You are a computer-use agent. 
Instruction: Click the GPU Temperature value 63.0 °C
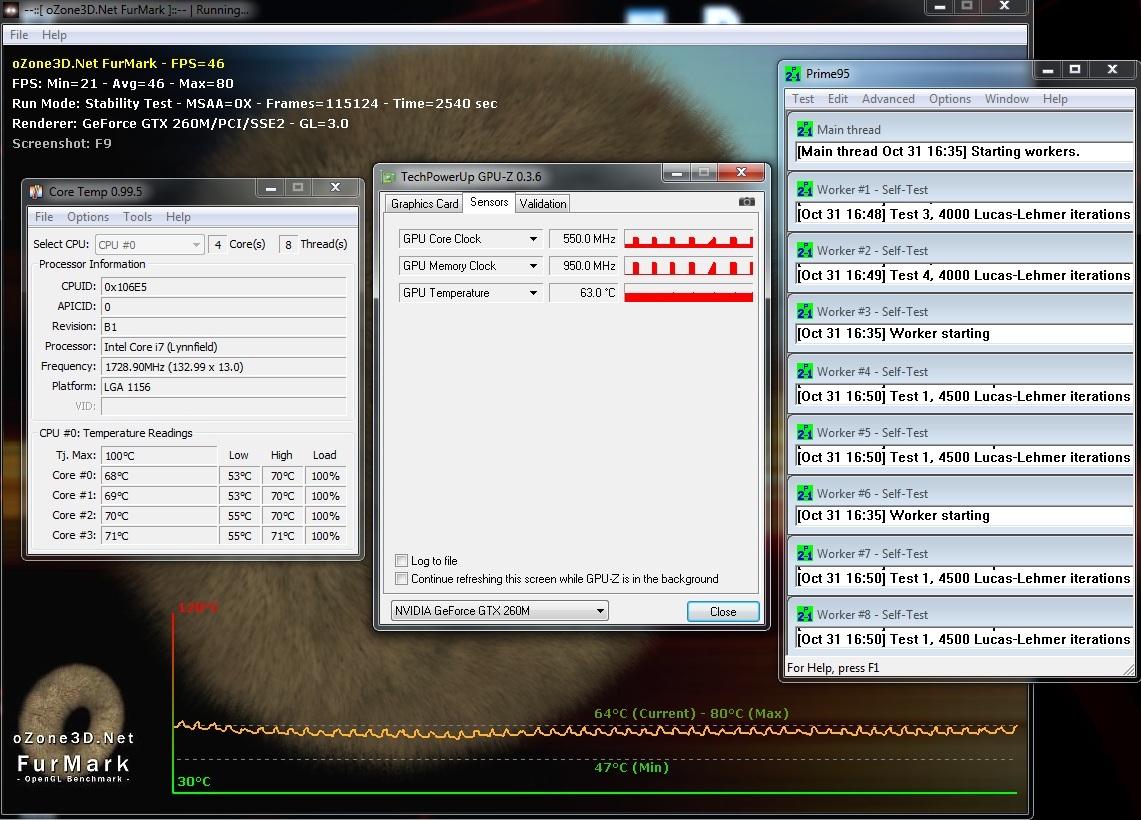(x=584, y=293)
